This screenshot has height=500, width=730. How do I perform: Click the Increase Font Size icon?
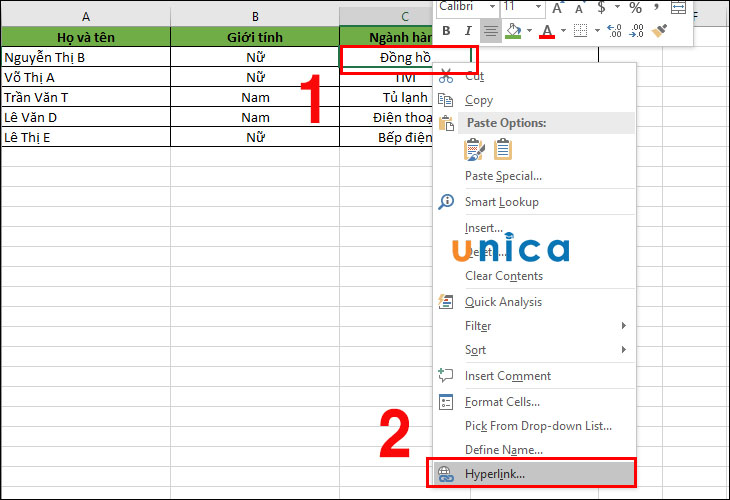tap(559, 8)
